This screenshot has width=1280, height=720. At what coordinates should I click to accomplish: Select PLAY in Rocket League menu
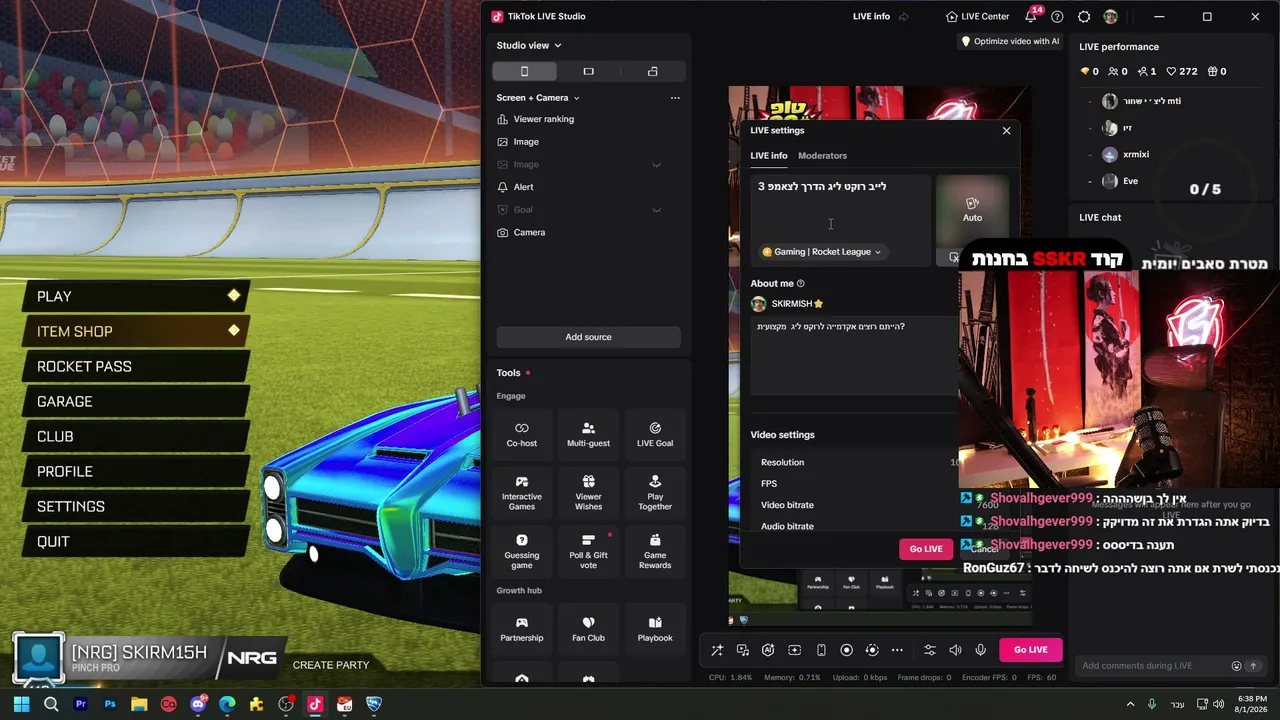click(135, 296)
